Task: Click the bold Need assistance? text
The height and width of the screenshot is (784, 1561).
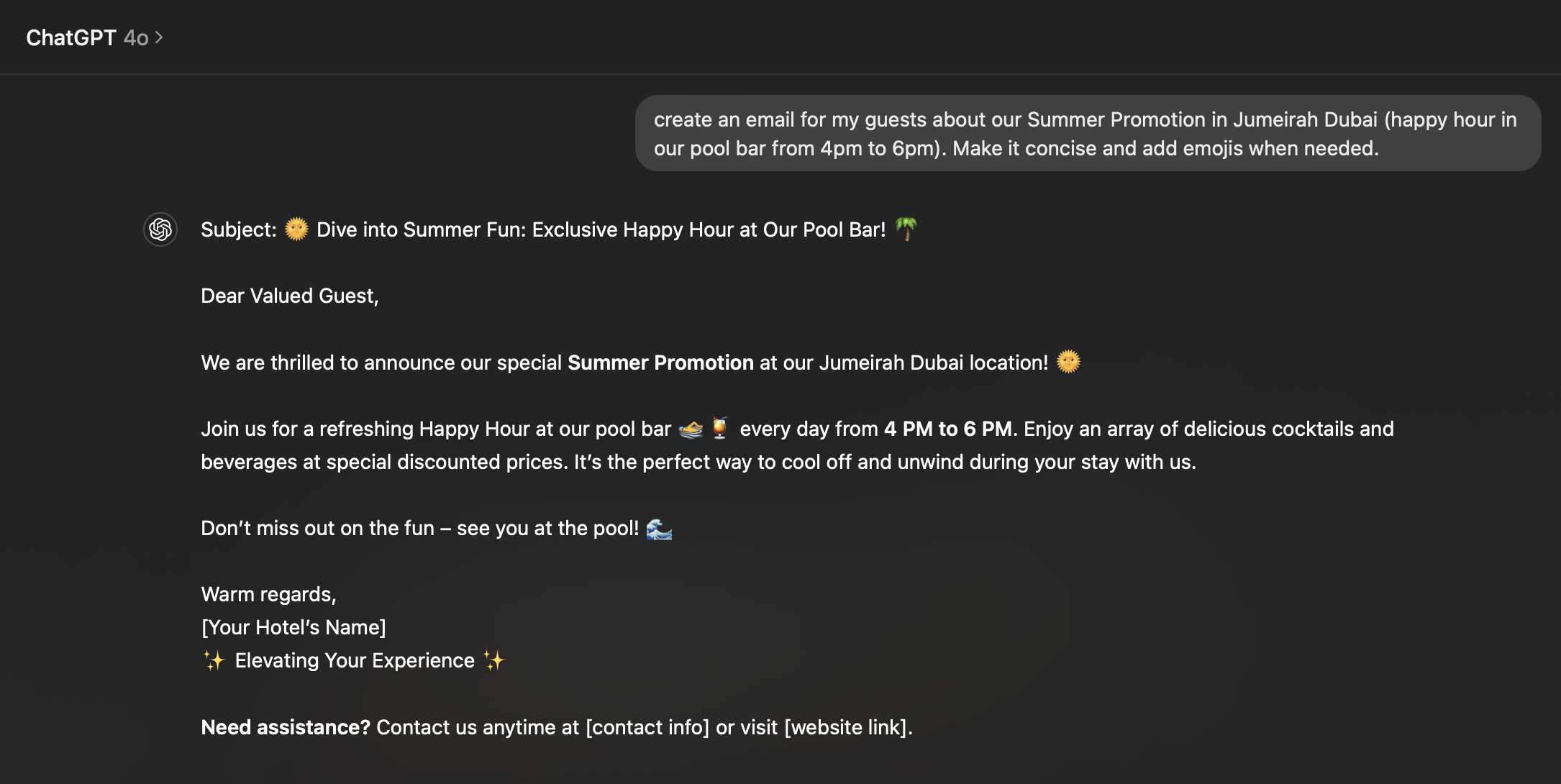Action: [286, 727]
